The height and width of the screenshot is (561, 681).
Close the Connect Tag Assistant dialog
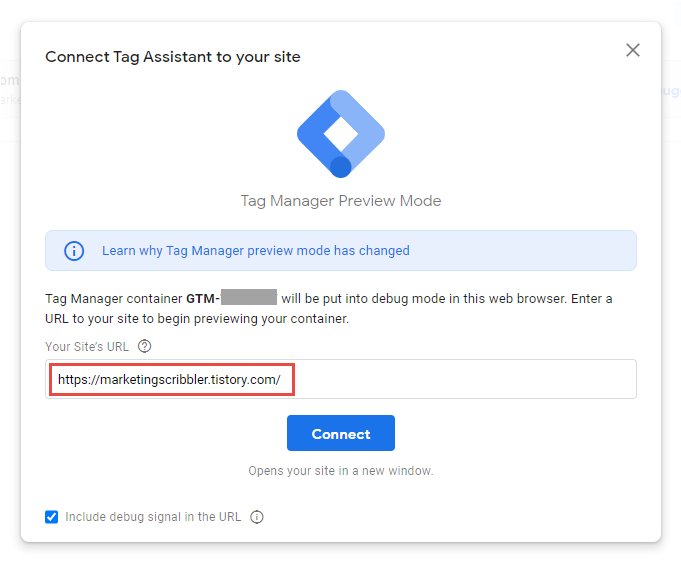(633, 50)
